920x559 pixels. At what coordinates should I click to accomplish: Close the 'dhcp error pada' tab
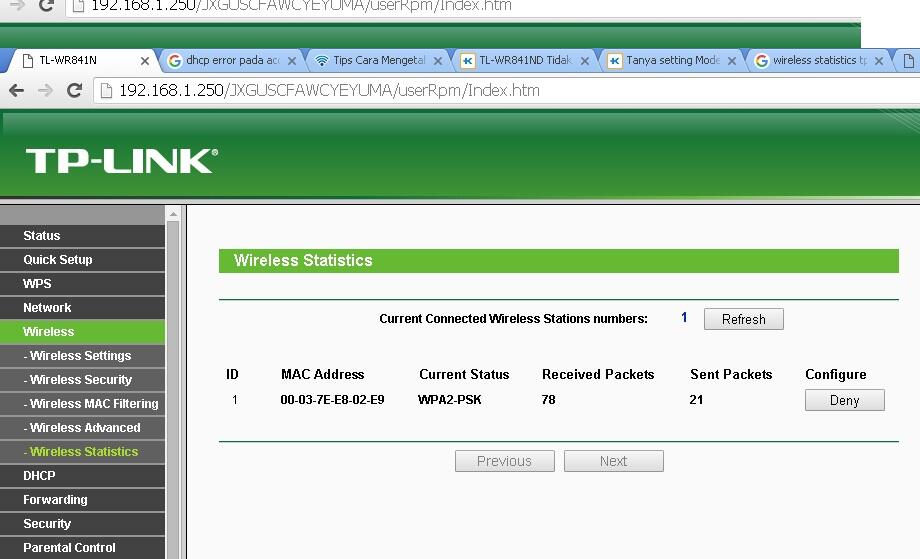point(292,61)
